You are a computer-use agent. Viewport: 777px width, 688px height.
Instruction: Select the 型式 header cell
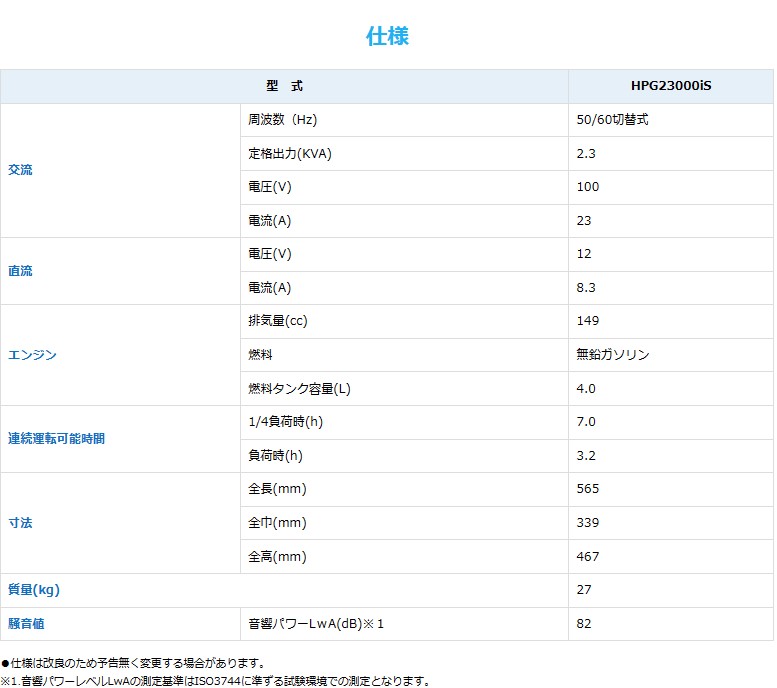click(284, 86)
